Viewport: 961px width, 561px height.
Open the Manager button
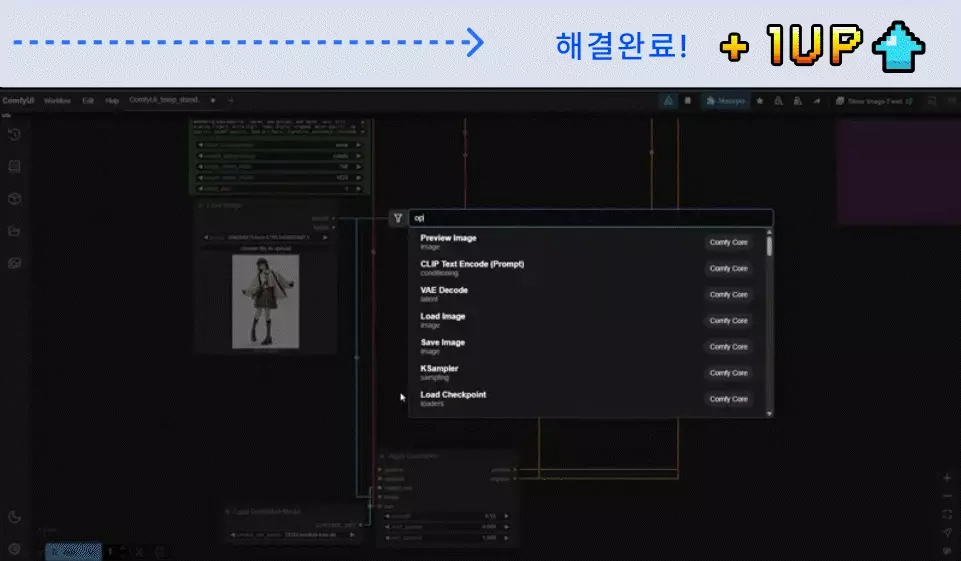(725, 101)
